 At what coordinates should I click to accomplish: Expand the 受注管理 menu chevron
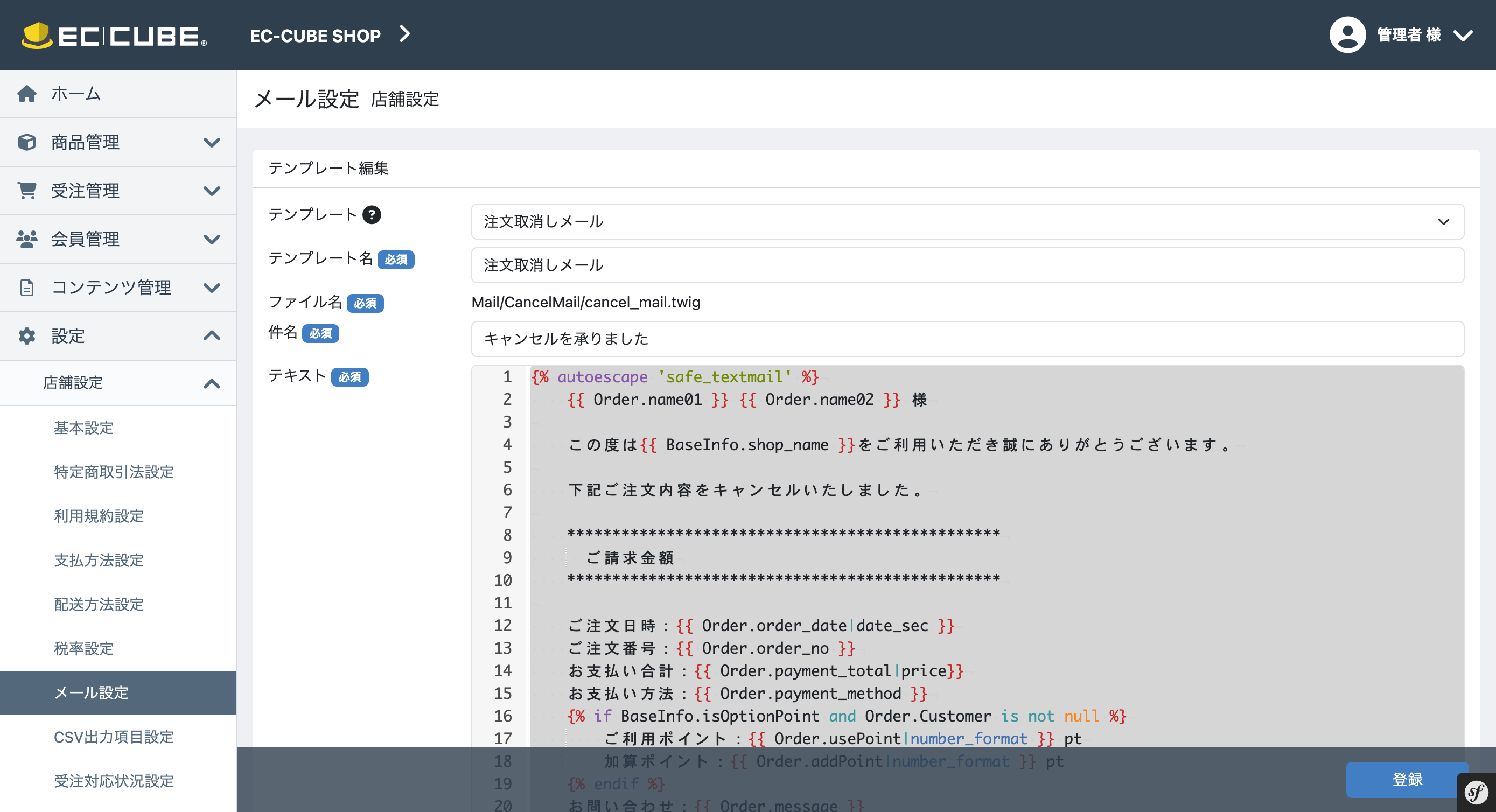click(x=212, y=191)
